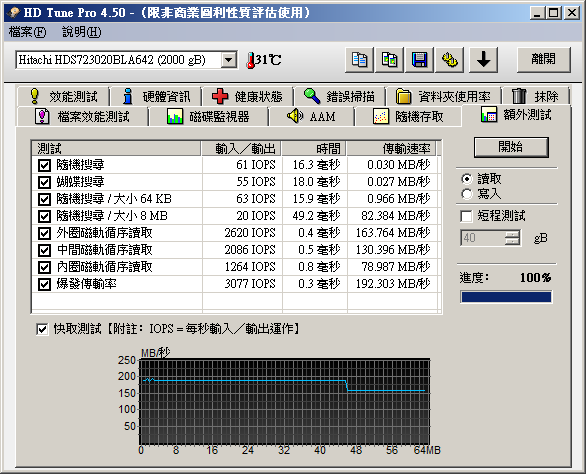The width and height of the screenshot is (586, 474).
Task: Switch to the 抹除 tab
Action: 536,96
